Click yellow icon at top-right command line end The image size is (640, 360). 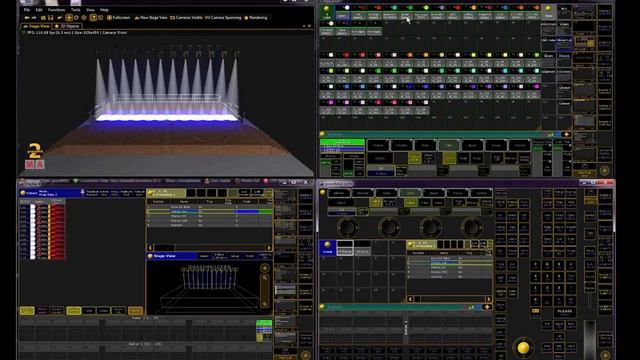click(566, 134)
